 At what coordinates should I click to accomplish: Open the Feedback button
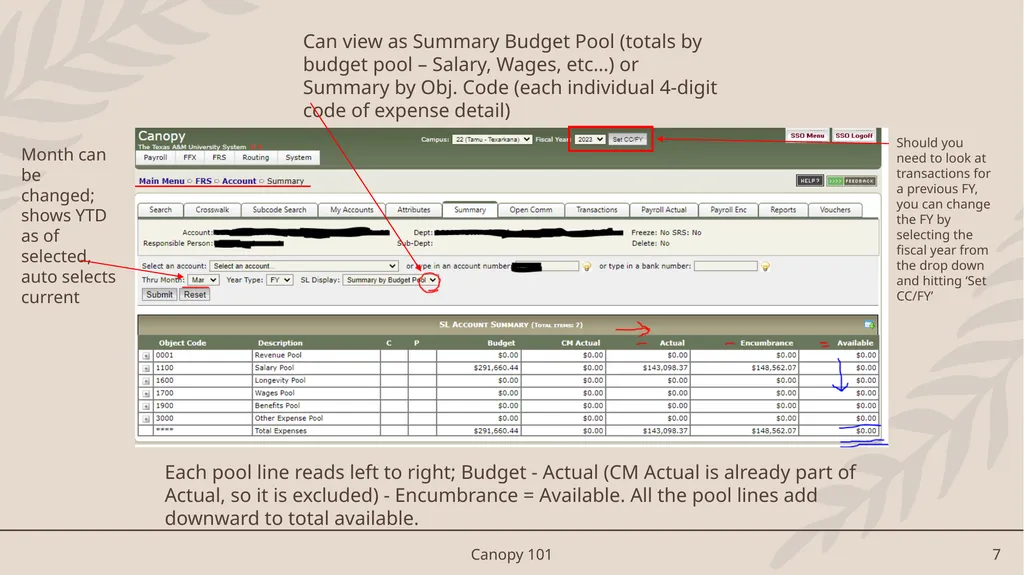(x=852, y=181)
